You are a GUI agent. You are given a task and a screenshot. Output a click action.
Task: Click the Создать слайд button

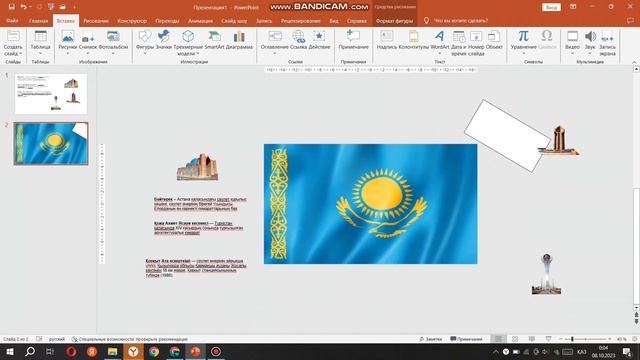pyautogui.click(x=13, y=43)
